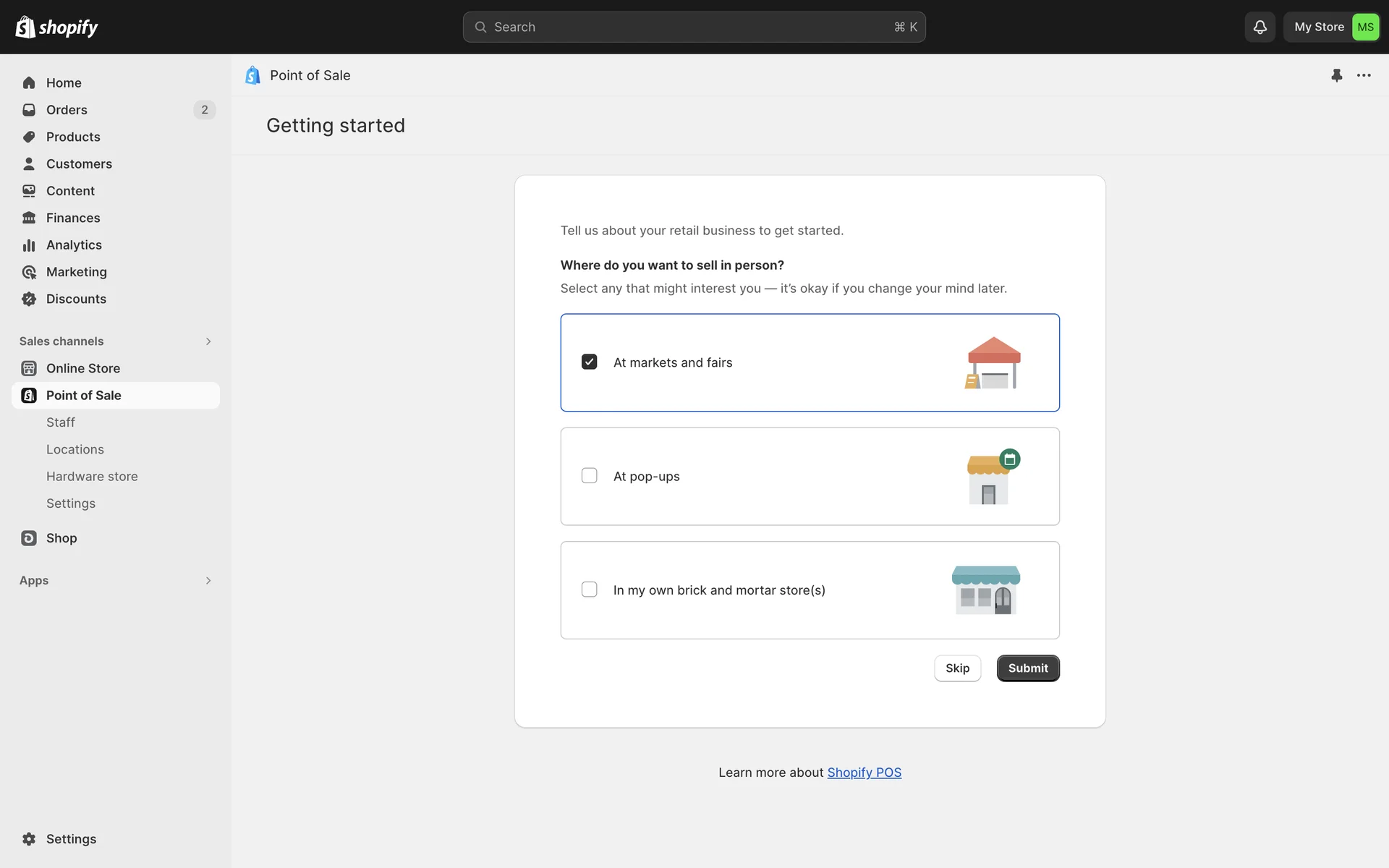
Task: Follow the Shopify POS link
Action: tap(864, 773)
